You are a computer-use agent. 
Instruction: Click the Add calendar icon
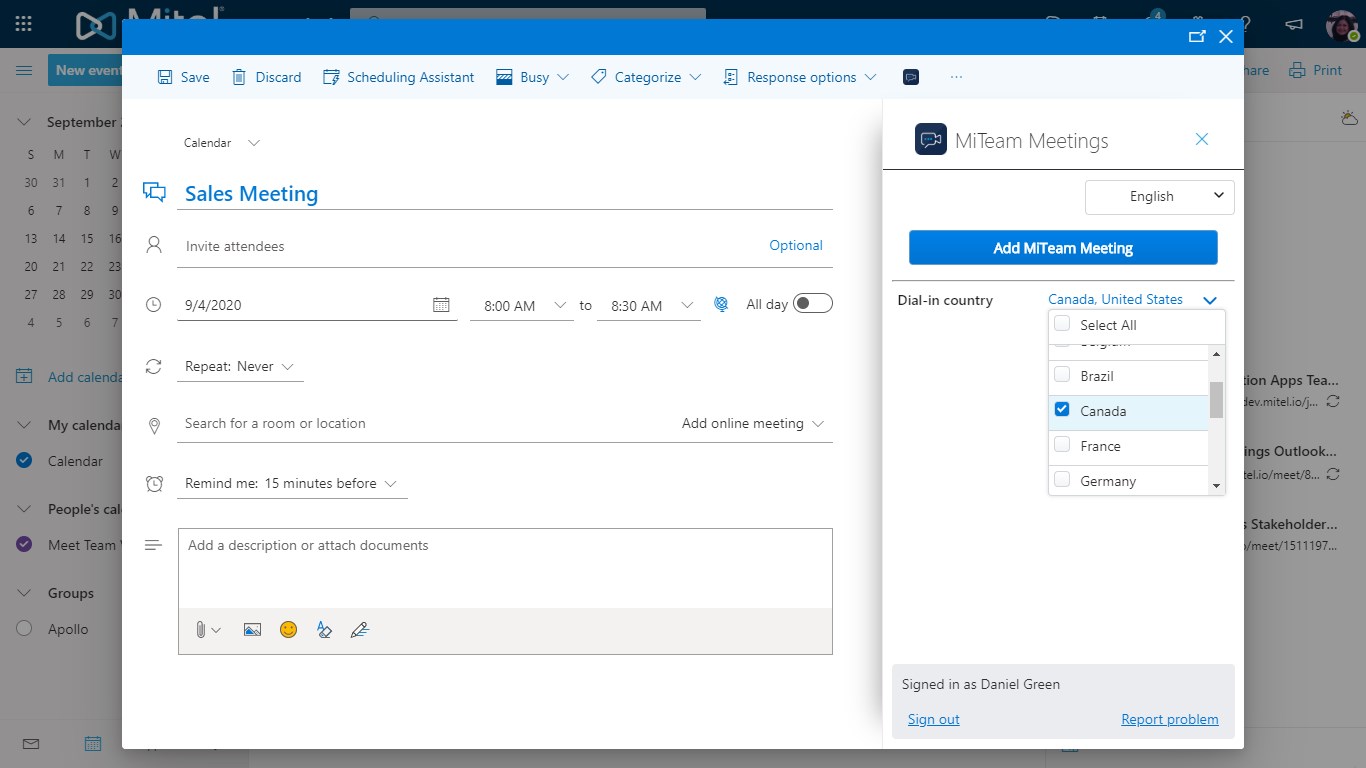(24, 377)
